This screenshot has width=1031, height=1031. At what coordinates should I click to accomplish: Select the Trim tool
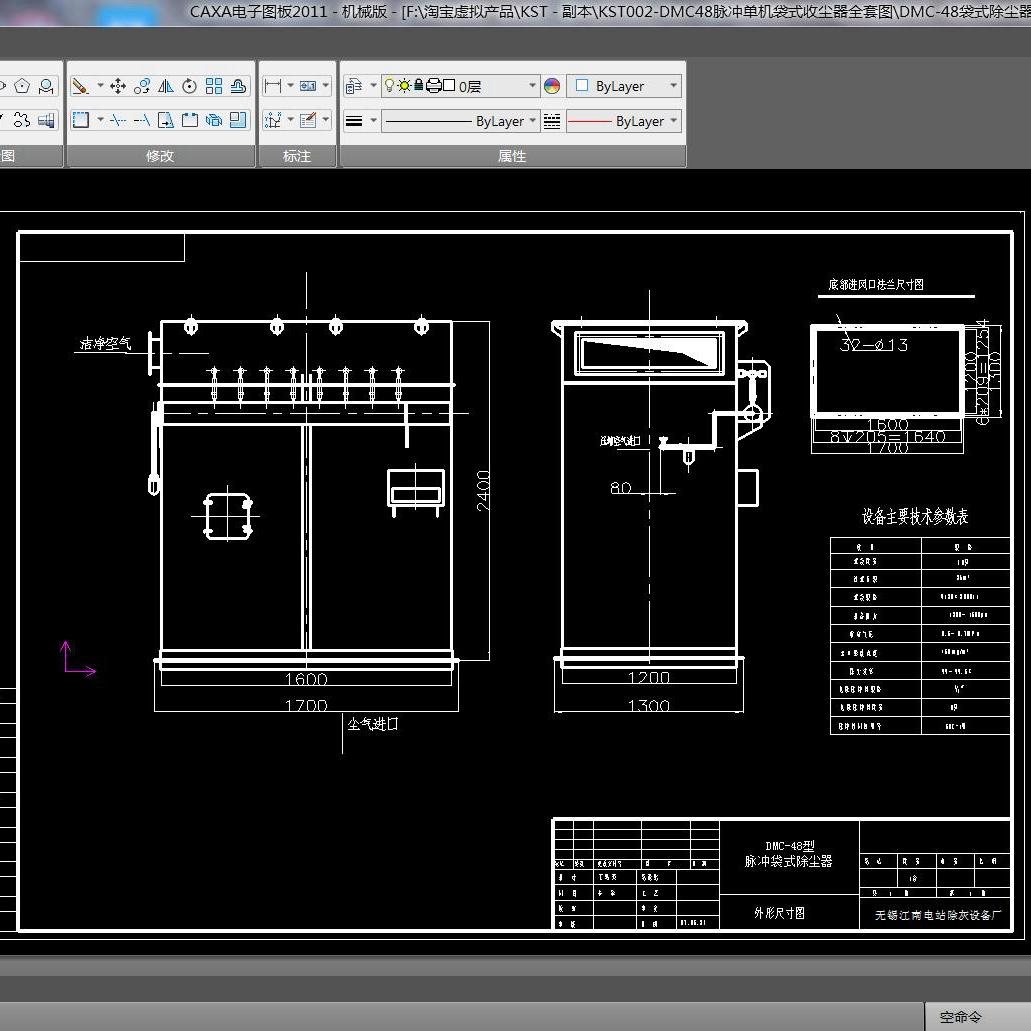coord(118,120)
